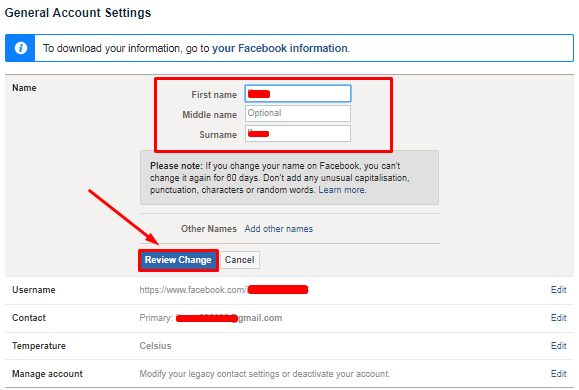Focus the First name input field
579x390 pixels.
click(x=298, y=93)
